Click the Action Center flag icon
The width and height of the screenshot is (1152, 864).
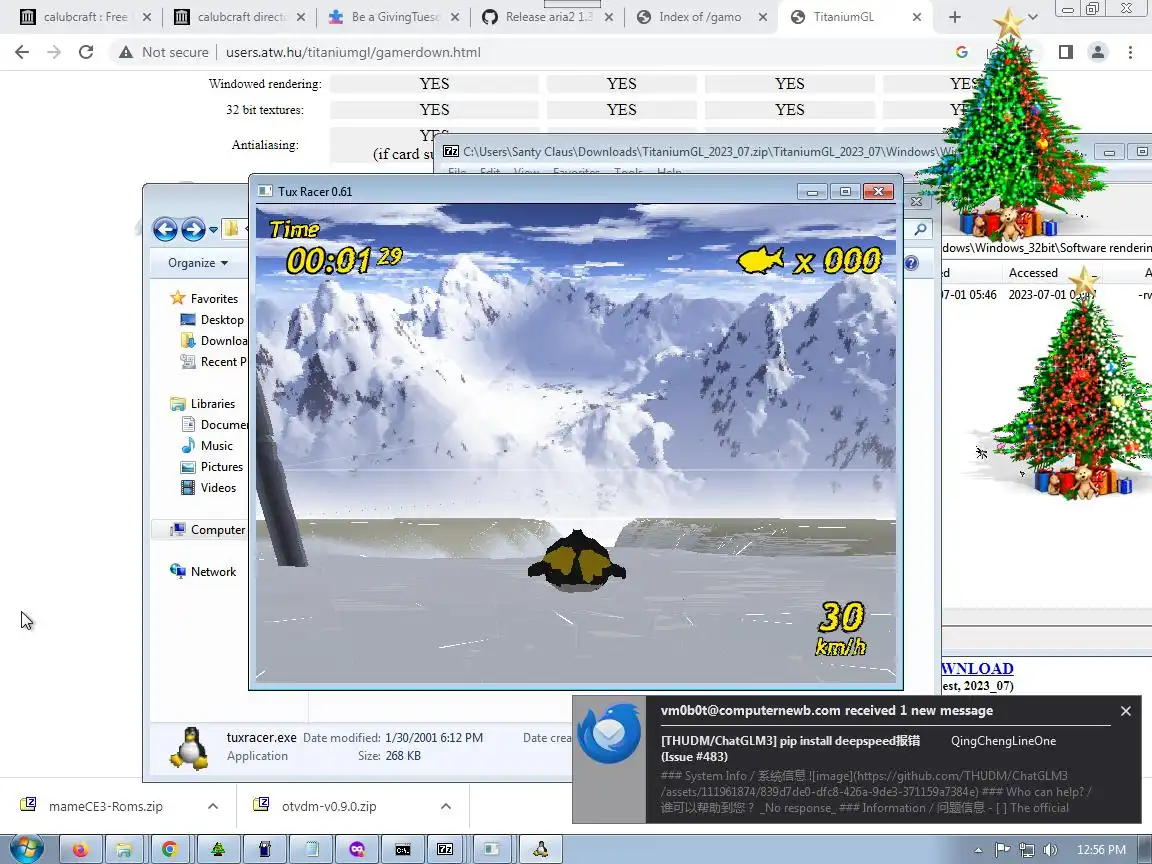click(1002, 850)
